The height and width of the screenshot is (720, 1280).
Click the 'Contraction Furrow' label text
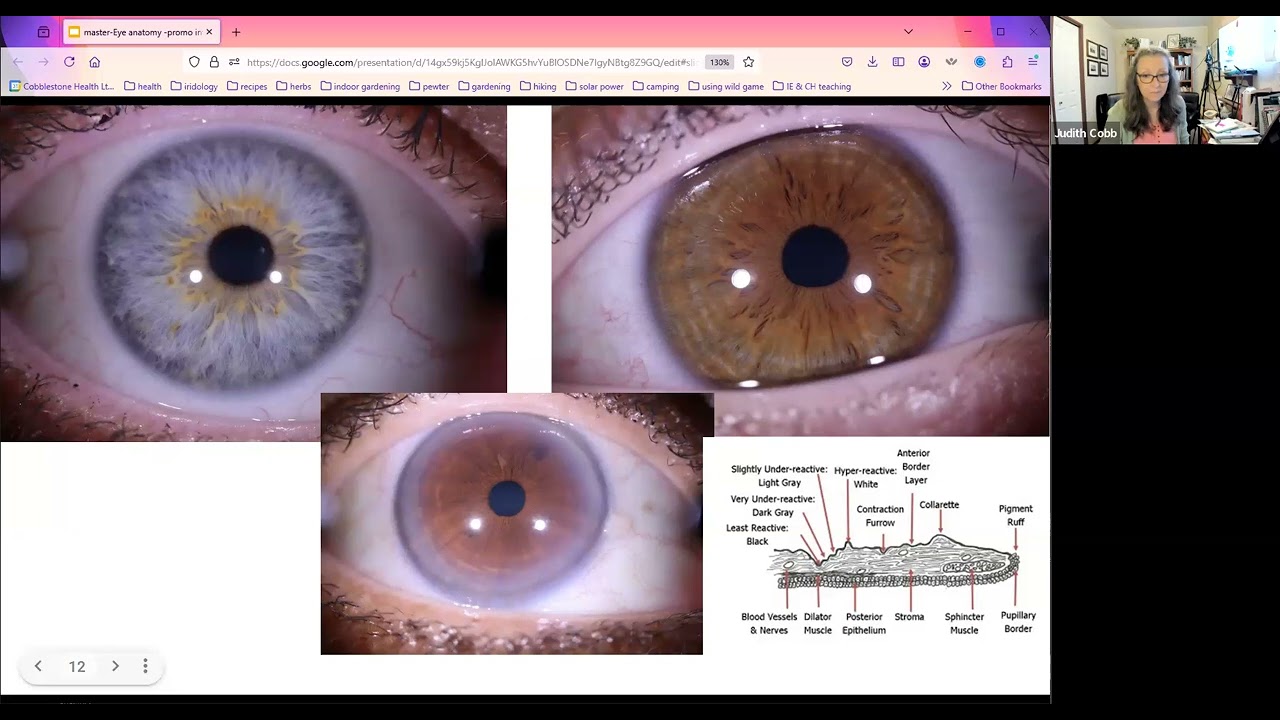coord(880,516)
